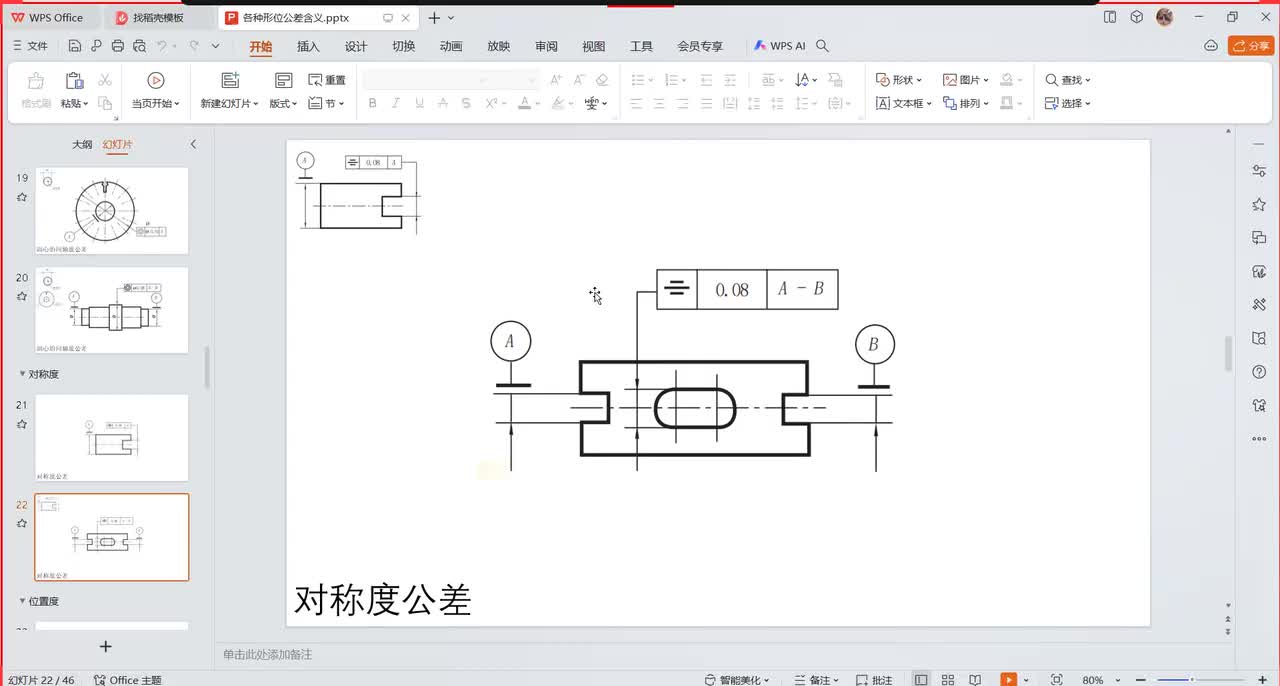Switch to the 审阅 ribbon tab
This screenshot has height=686, width=1280.
point(546,46)
